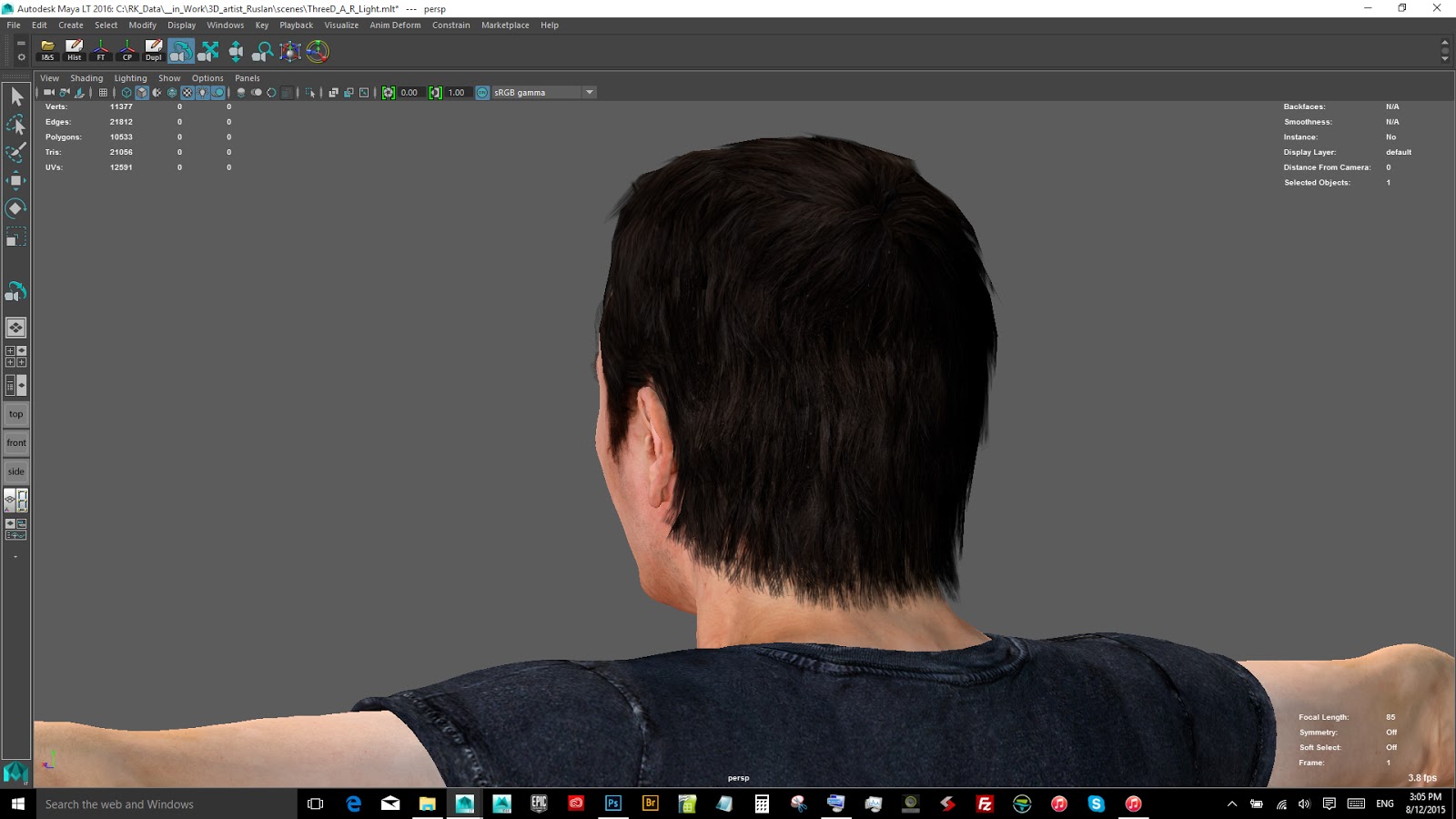The height and width of the screenshot is (819, 1456).
Task: Select the Scale tool
Action: point(16,237)
